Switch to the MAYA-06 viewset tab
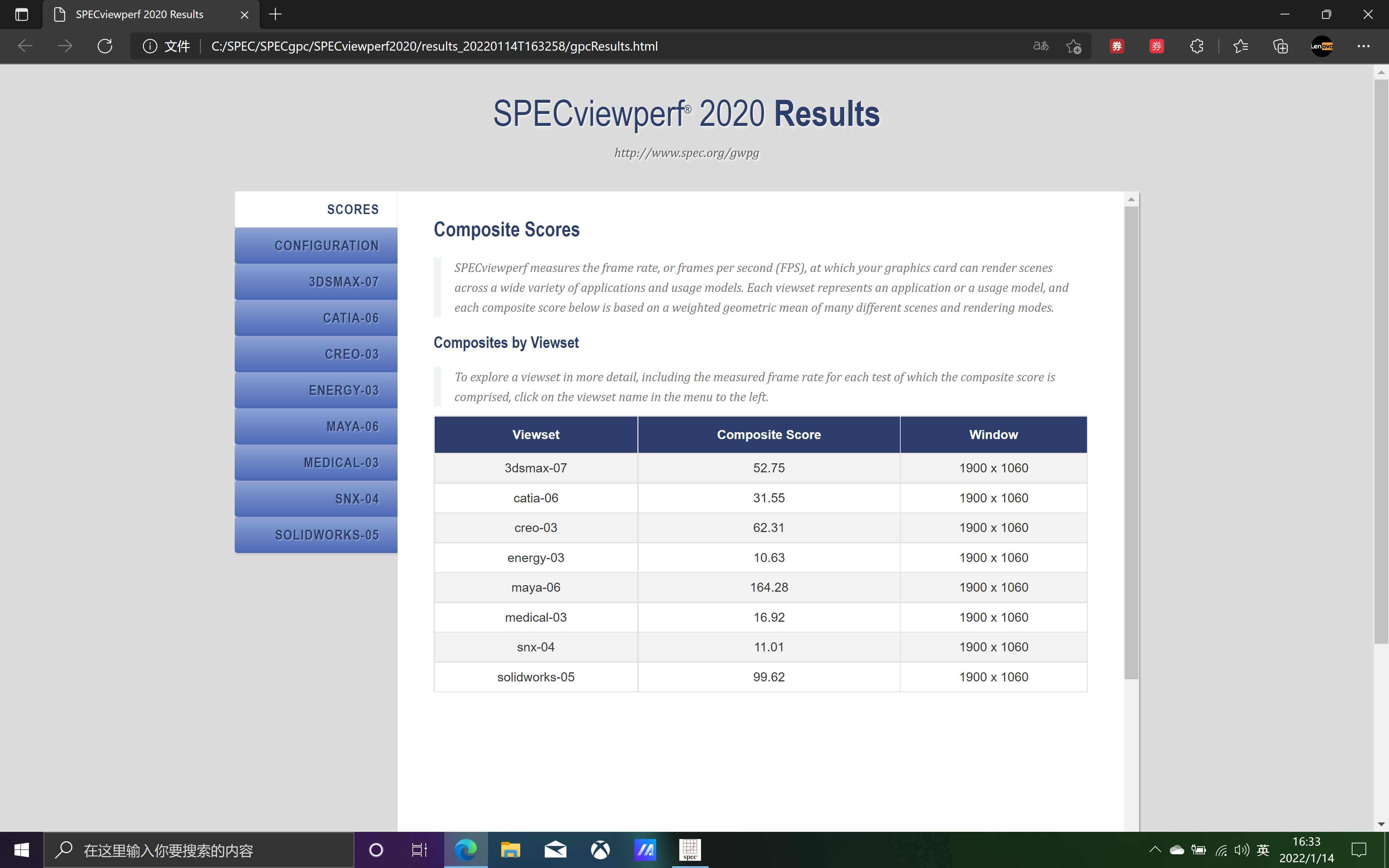The width and height of the screenshot is (1389, 868). 316,426
